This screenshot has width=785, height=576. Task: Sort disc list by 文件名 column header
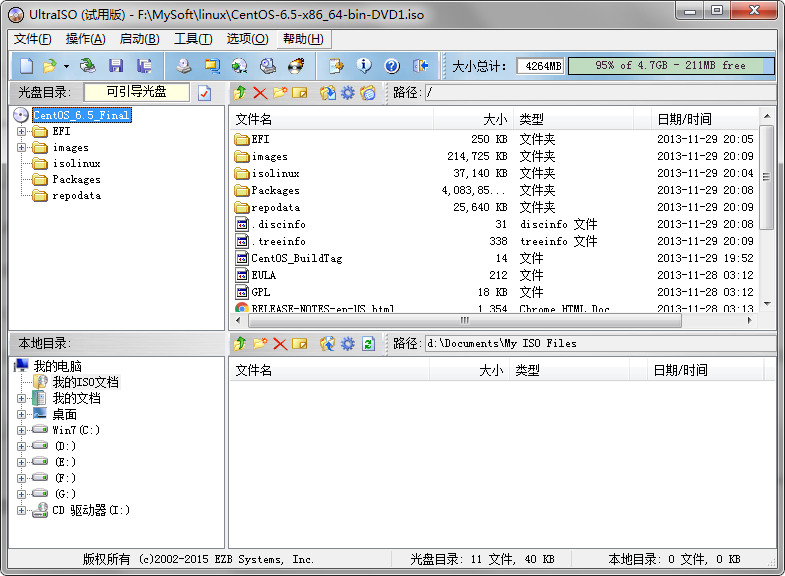pyautogui.click(x=331, y=119)
